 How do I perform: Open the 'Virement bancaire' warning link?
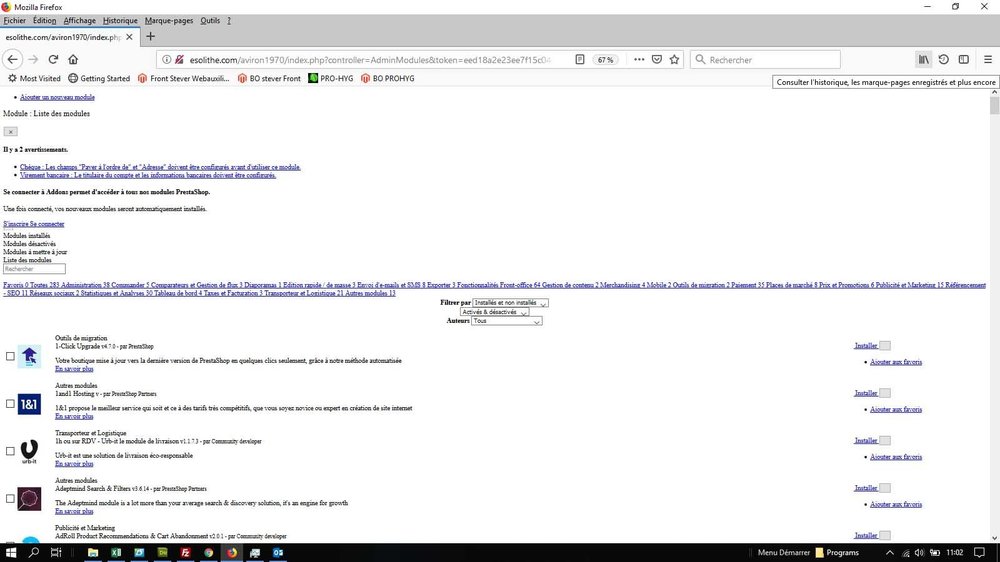tap(148, 175)
